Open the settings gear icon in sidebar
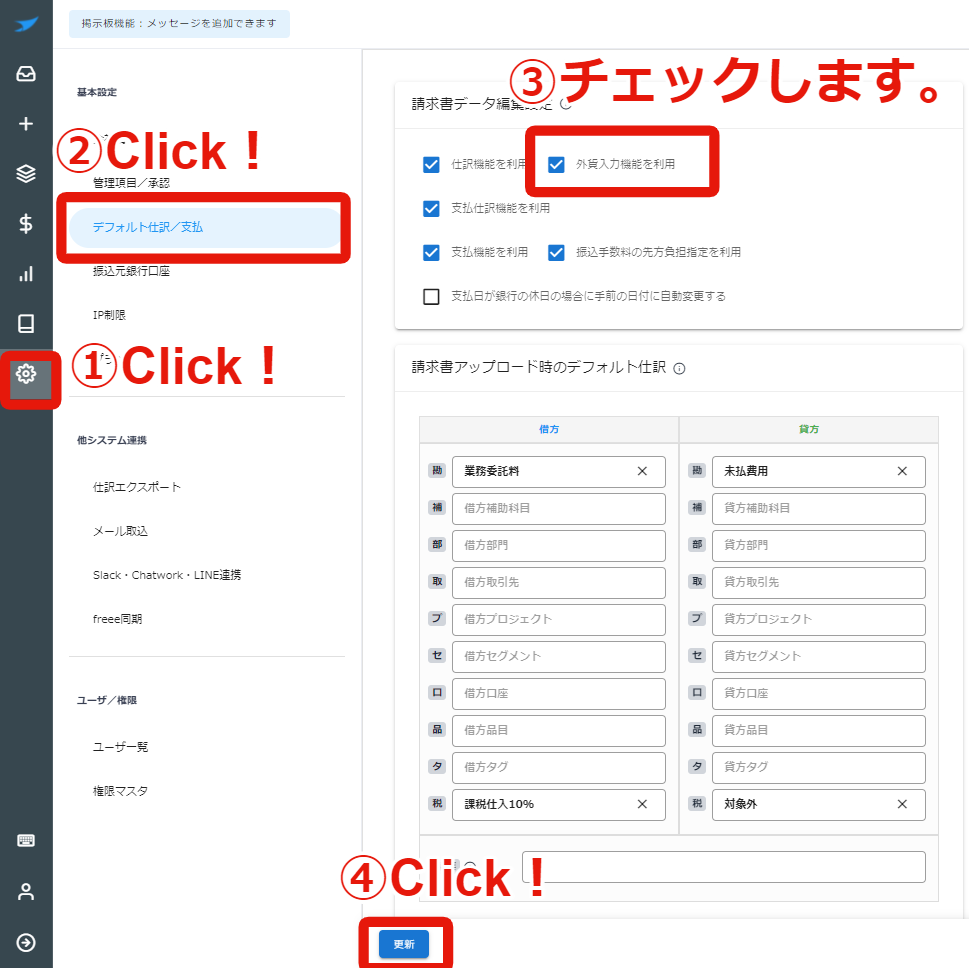Viewport: 969px width, 968px height. (26, 374)
